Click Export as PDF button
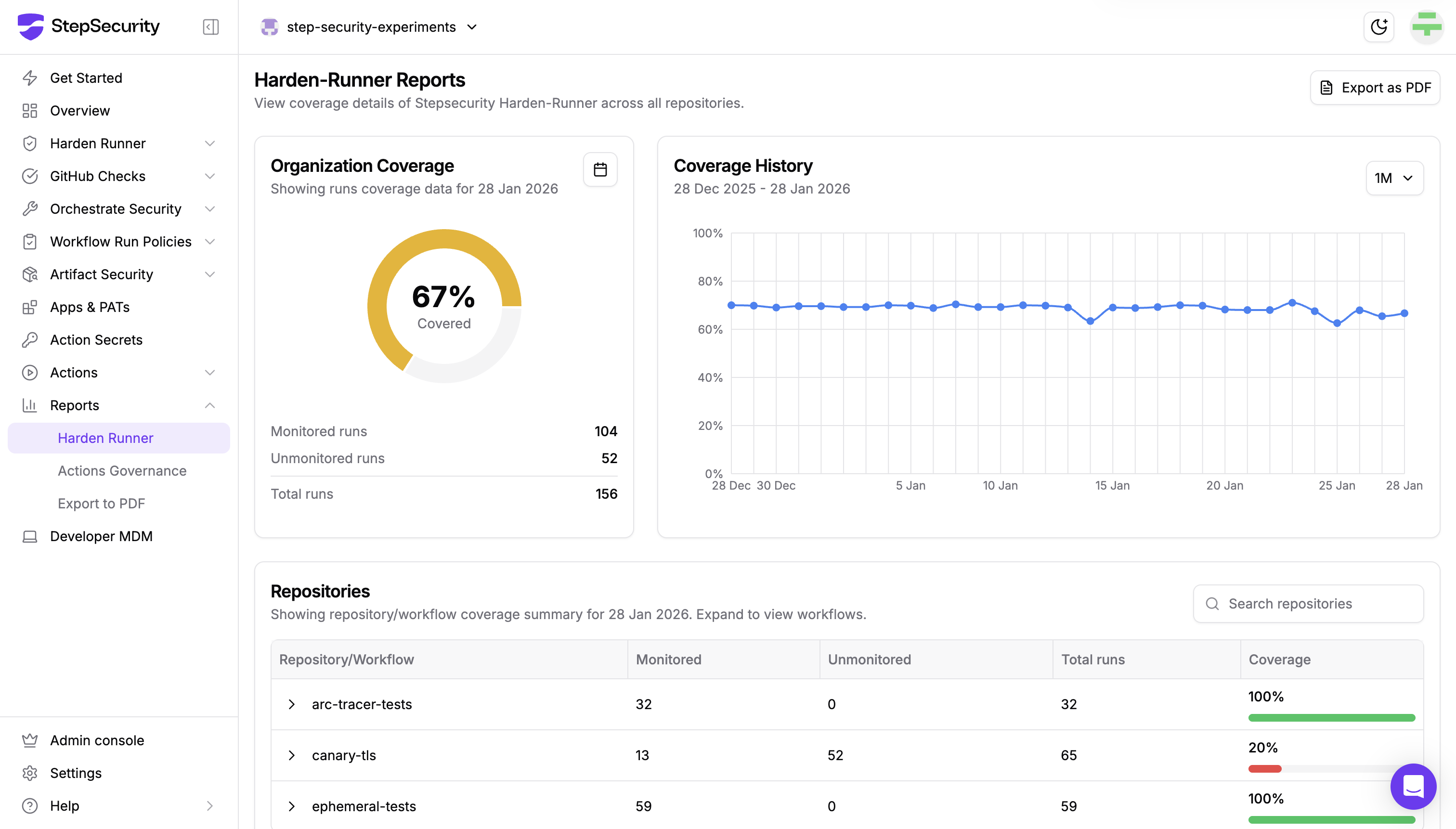Screen dimensions: 1456x829 [1375, 88]
